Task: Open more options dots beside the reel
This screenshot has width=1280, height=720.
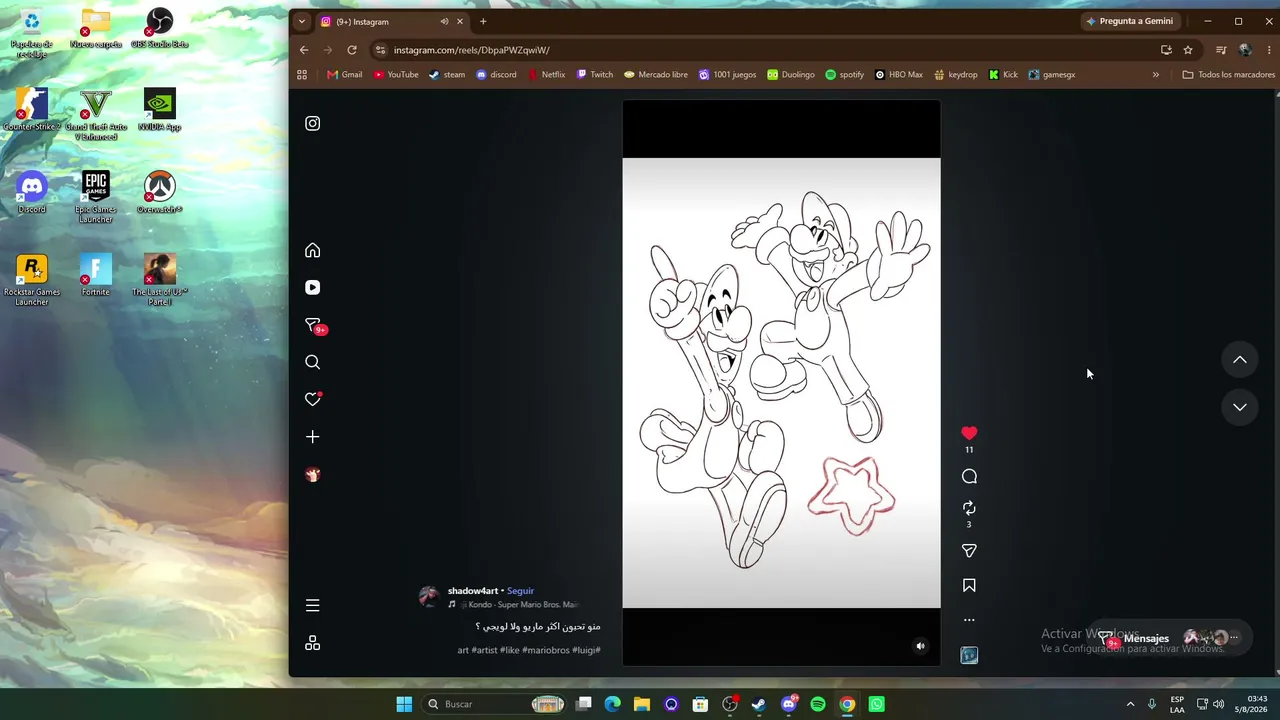Action: [969, 620]
